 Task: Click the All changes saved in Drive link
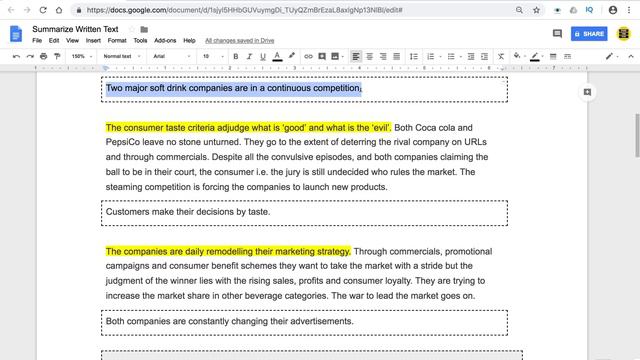[240, 40]
